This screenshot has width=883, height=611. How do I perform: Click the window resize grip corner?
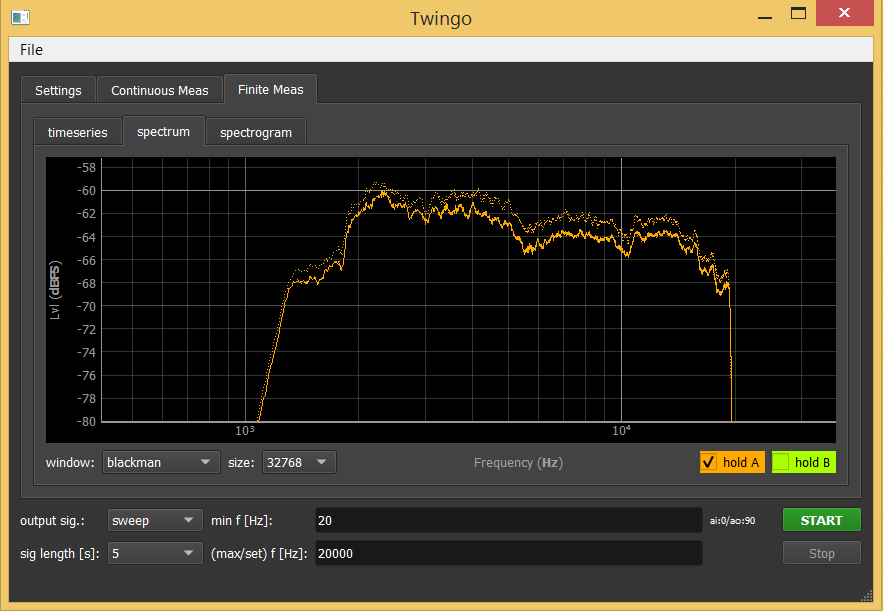coord(867,596)
